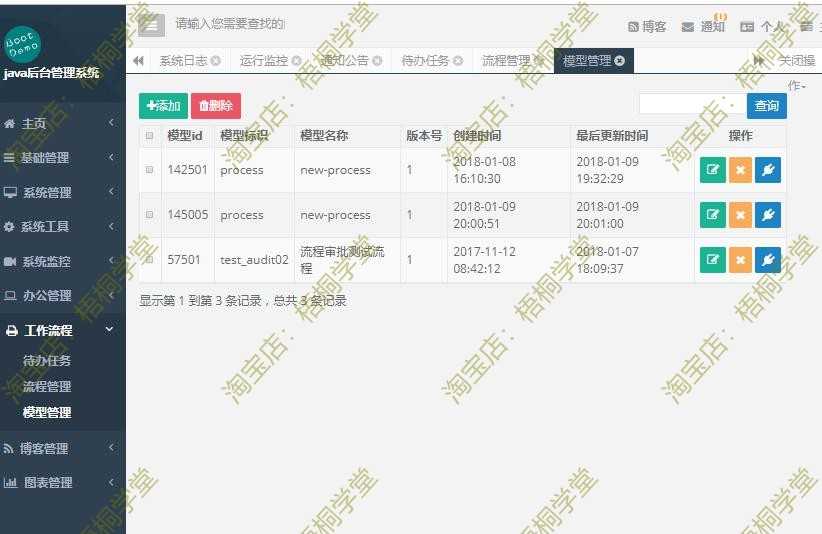Click the hamburger menu toggle icon
The height and width of the screenshot is (534, 822).
pos(152,25)
